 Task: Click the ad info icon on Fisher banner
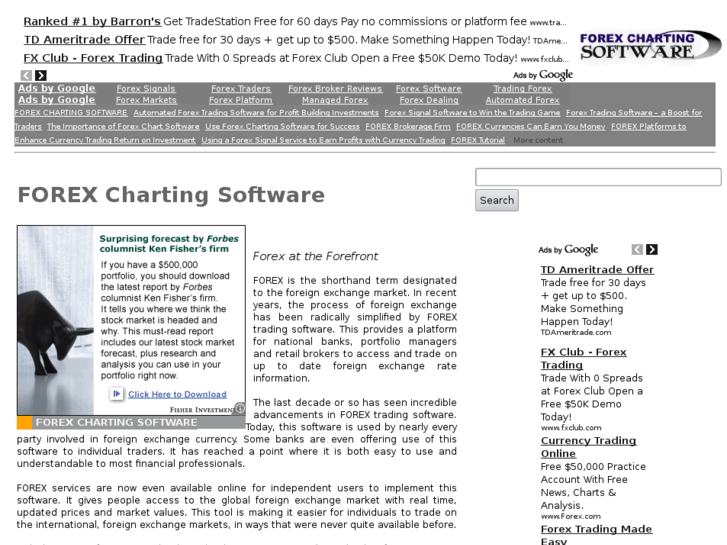[x=240, y=408]
